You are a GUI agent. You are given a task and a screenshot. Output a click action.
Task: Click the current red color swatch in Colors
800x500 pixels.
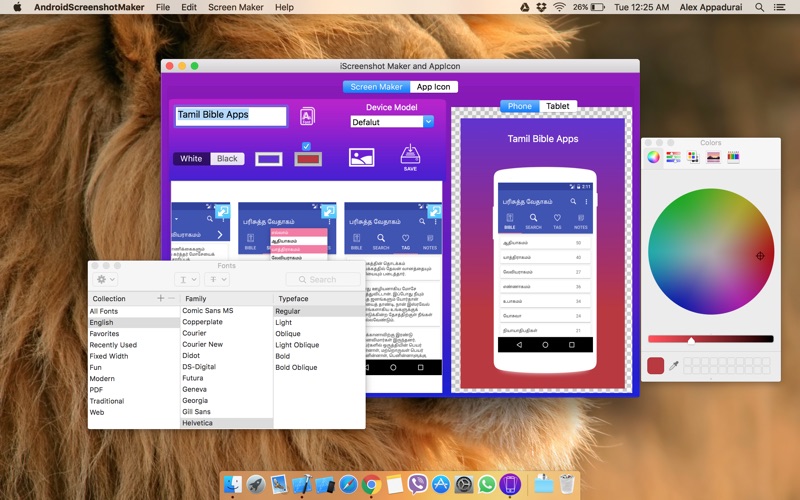656,365
